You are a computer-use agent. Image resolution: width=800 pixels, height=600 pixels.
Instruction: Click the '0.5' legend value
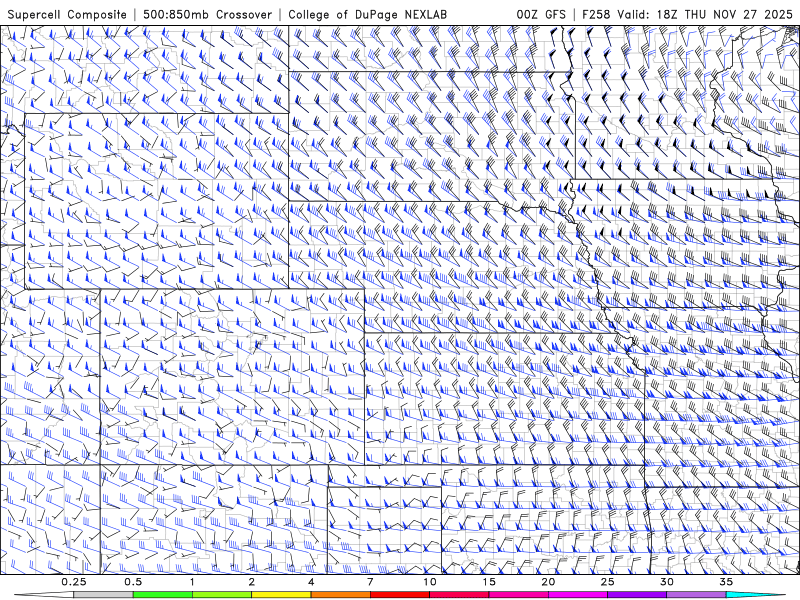click(x=133, y=582)
